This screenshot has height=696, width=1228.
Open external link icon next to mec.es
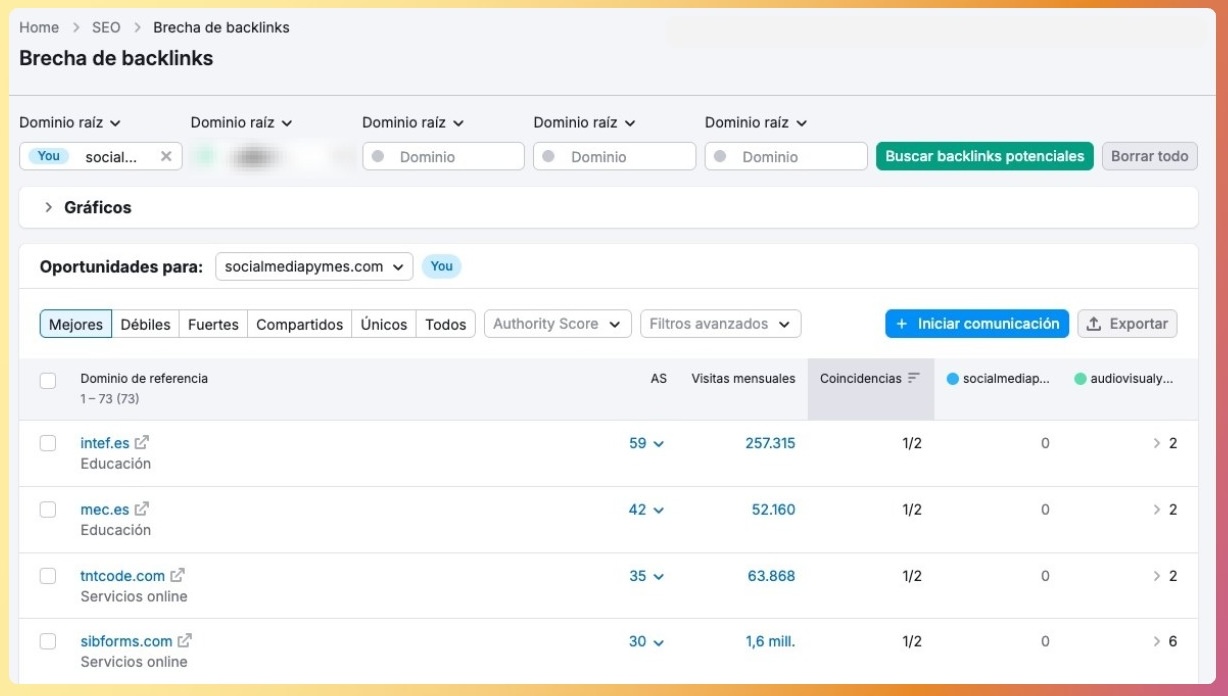coord(141,510)
